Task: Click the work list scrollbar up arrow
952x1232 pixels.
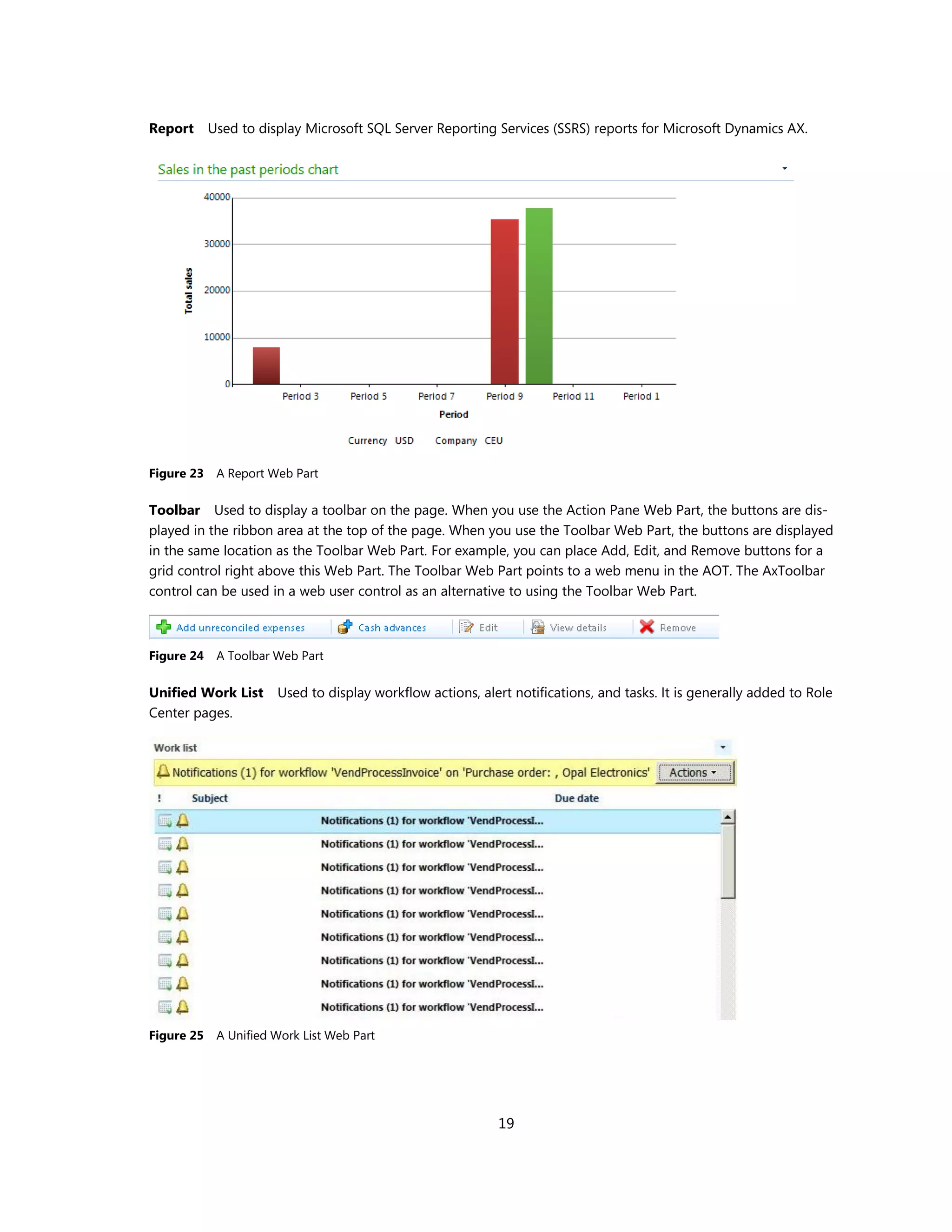Action: click(727, 817)
